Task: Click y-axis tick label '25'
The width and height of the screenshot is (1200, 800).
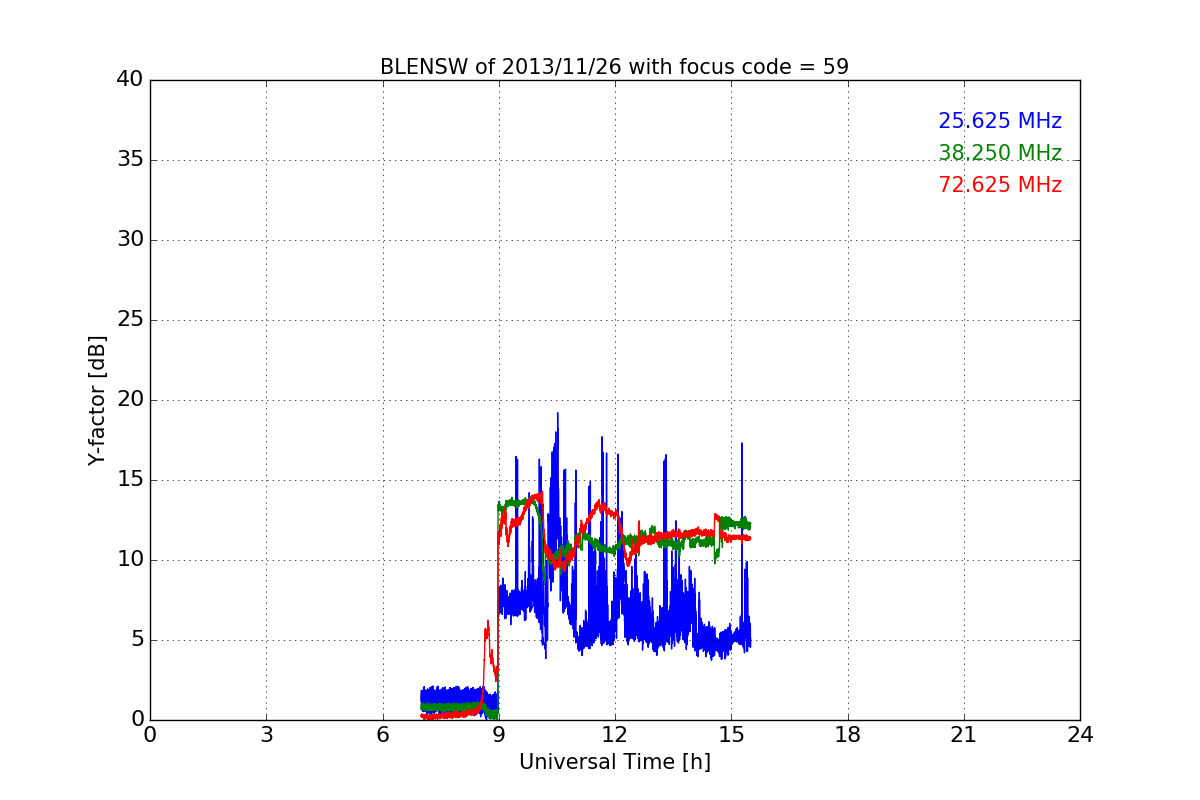Action: (130, 320)
